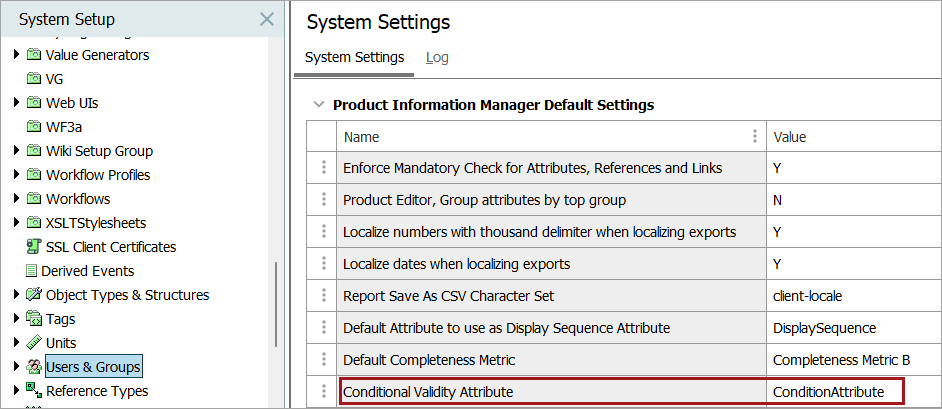
Task: Close the System Setup panel
Action: click(x=266, y=19)
